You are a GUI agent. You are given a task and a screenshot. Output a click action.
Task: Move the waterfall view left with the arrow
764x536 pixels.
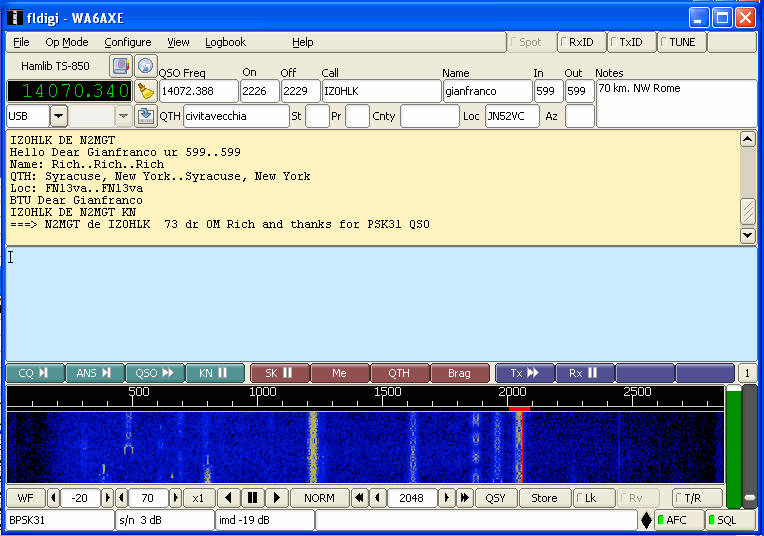[229, 498]
